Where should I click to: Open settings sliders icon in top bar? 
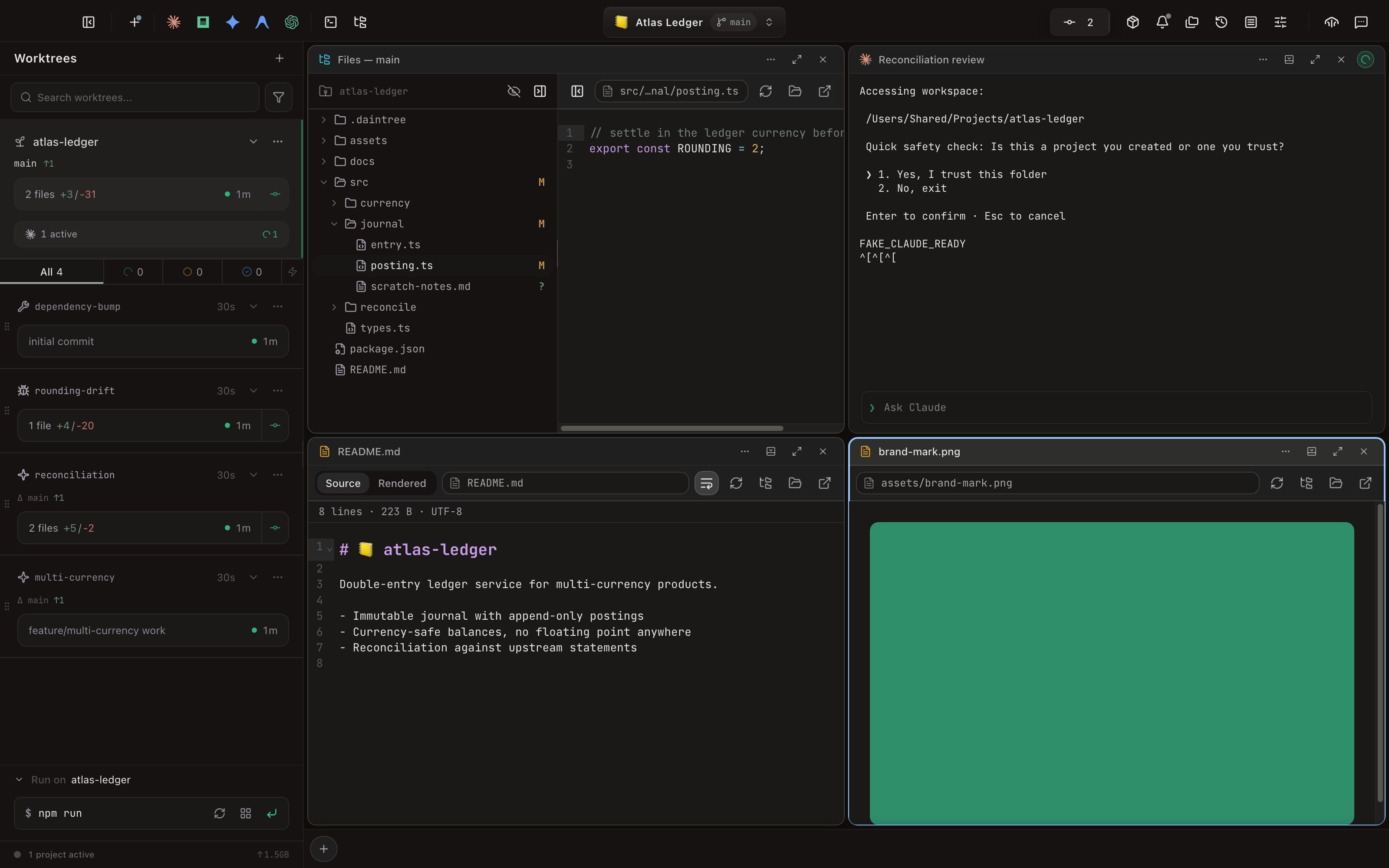[x=1280, y=22]
